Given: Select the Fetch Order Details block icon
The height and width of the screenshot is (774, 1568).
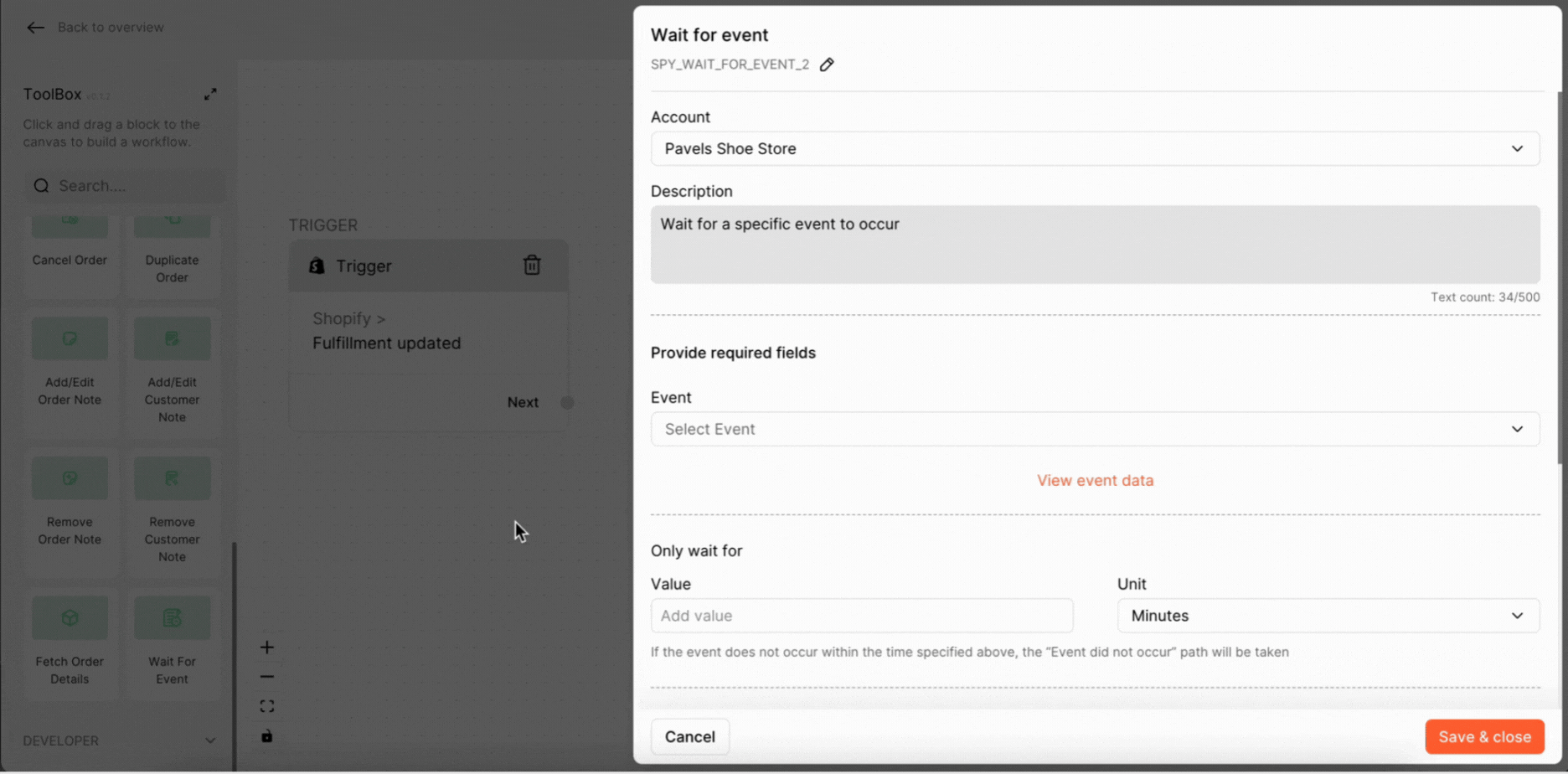Looking at the screenshot, I should [70, 618].
